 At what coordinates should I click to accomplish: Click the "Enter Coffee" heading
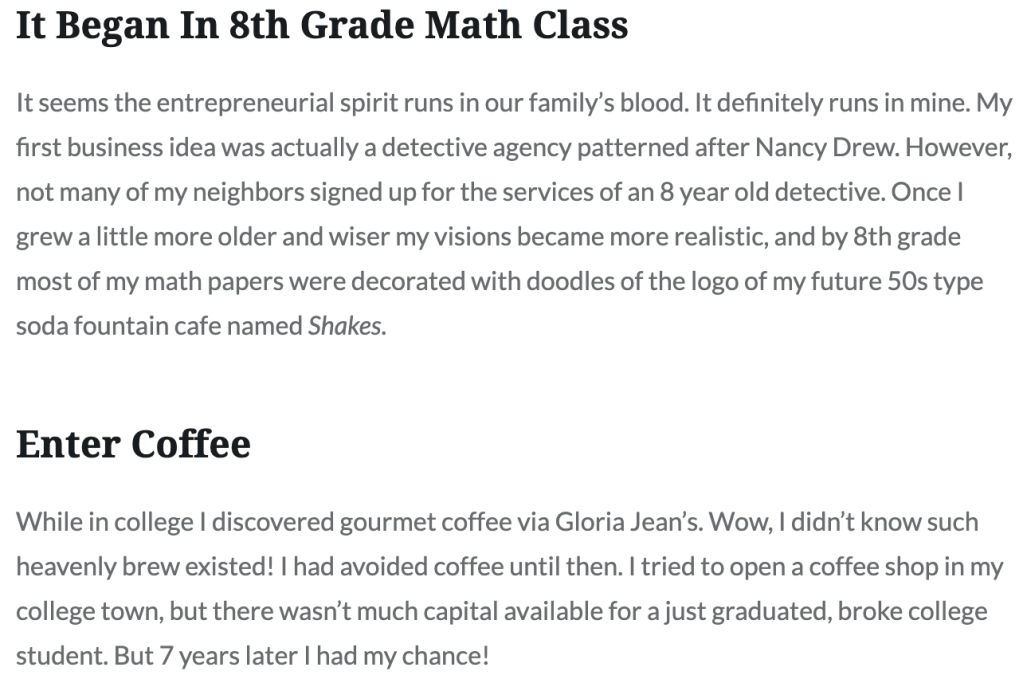coord(133,444)
